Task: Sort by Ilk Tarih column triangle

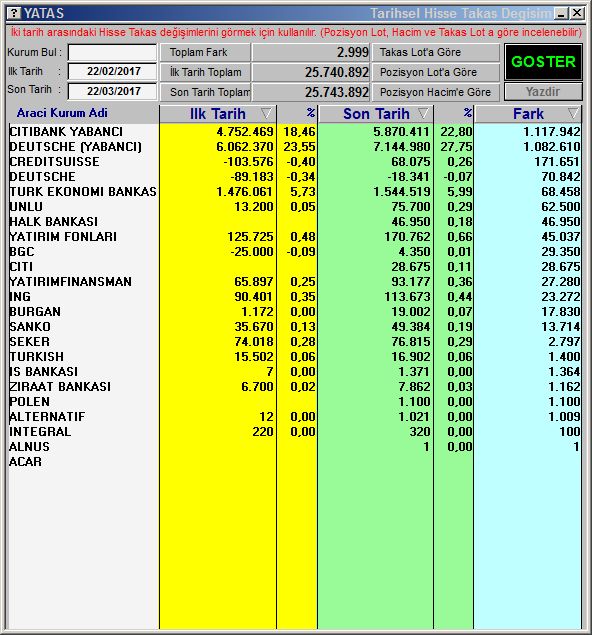Action: pos(266,114)
